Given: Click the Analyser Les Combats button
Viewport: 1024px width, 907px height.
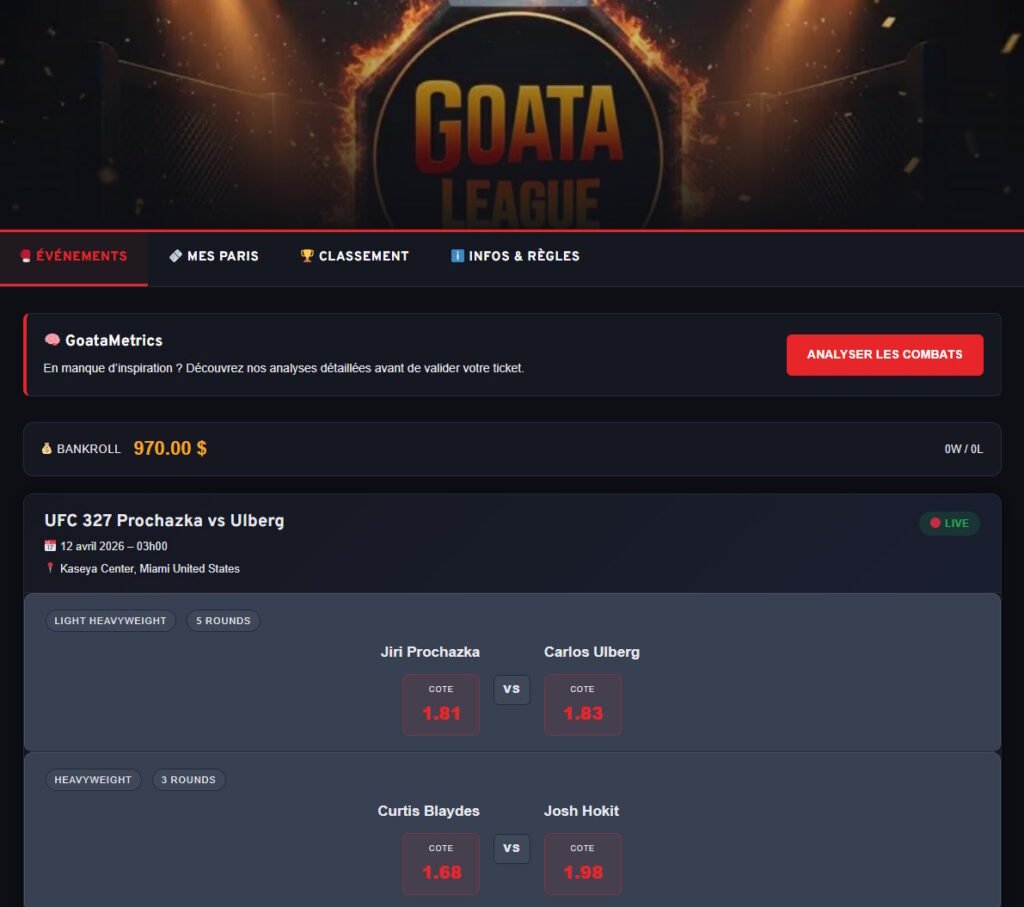Looking at the screenshot, I should point(885,354).
